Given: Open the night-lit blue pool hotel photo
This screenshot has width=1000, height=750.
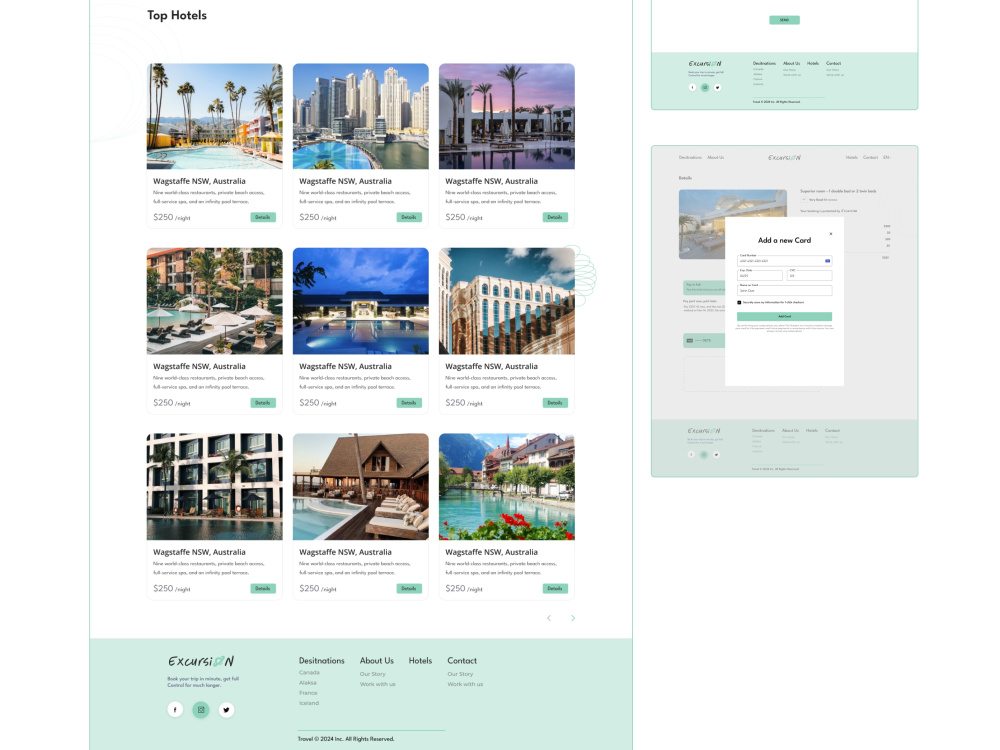Looking at the screenshot, I should click(x=360, y=301).
